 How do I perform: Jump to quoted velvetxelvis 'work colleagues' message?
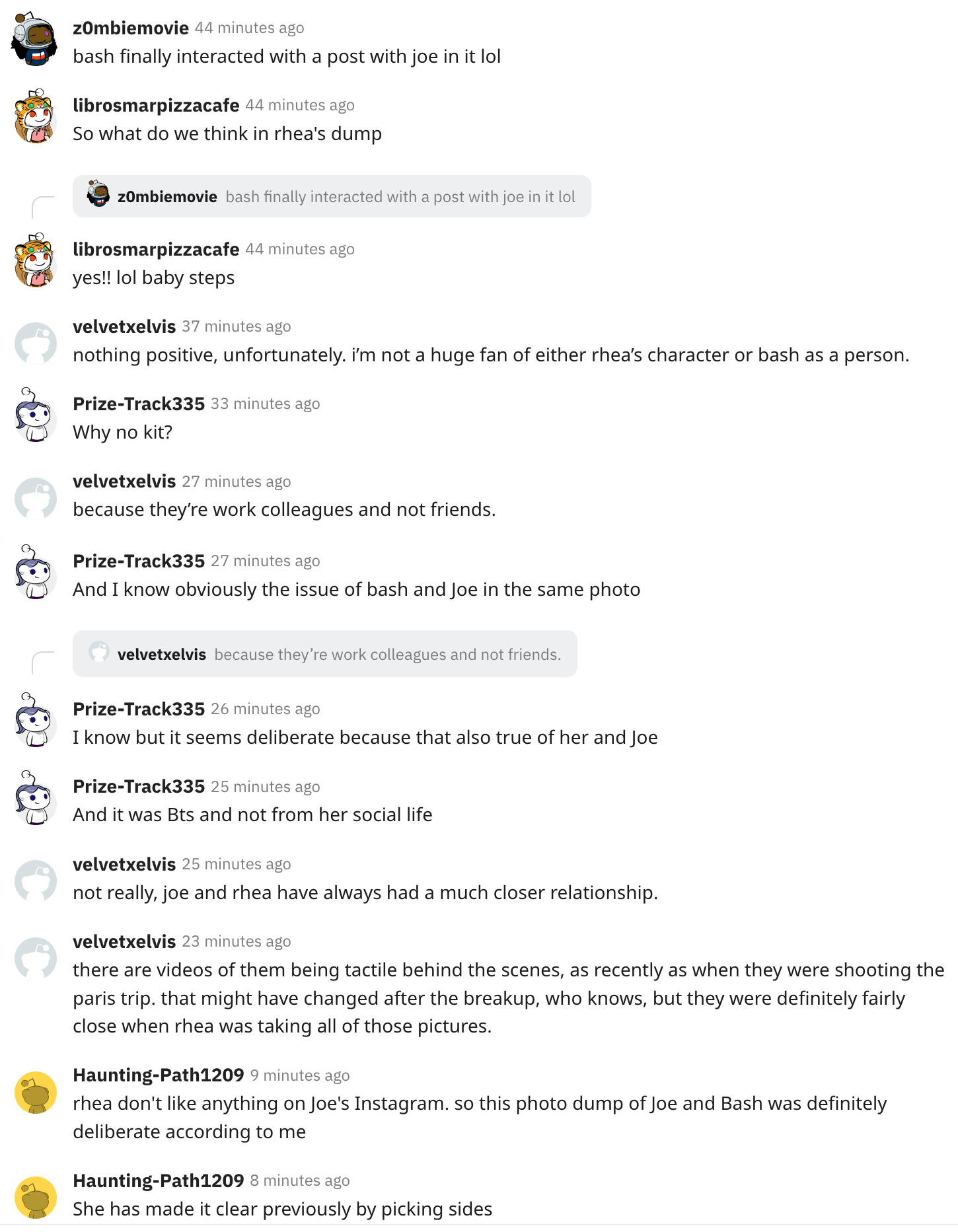tap(325, 654)
